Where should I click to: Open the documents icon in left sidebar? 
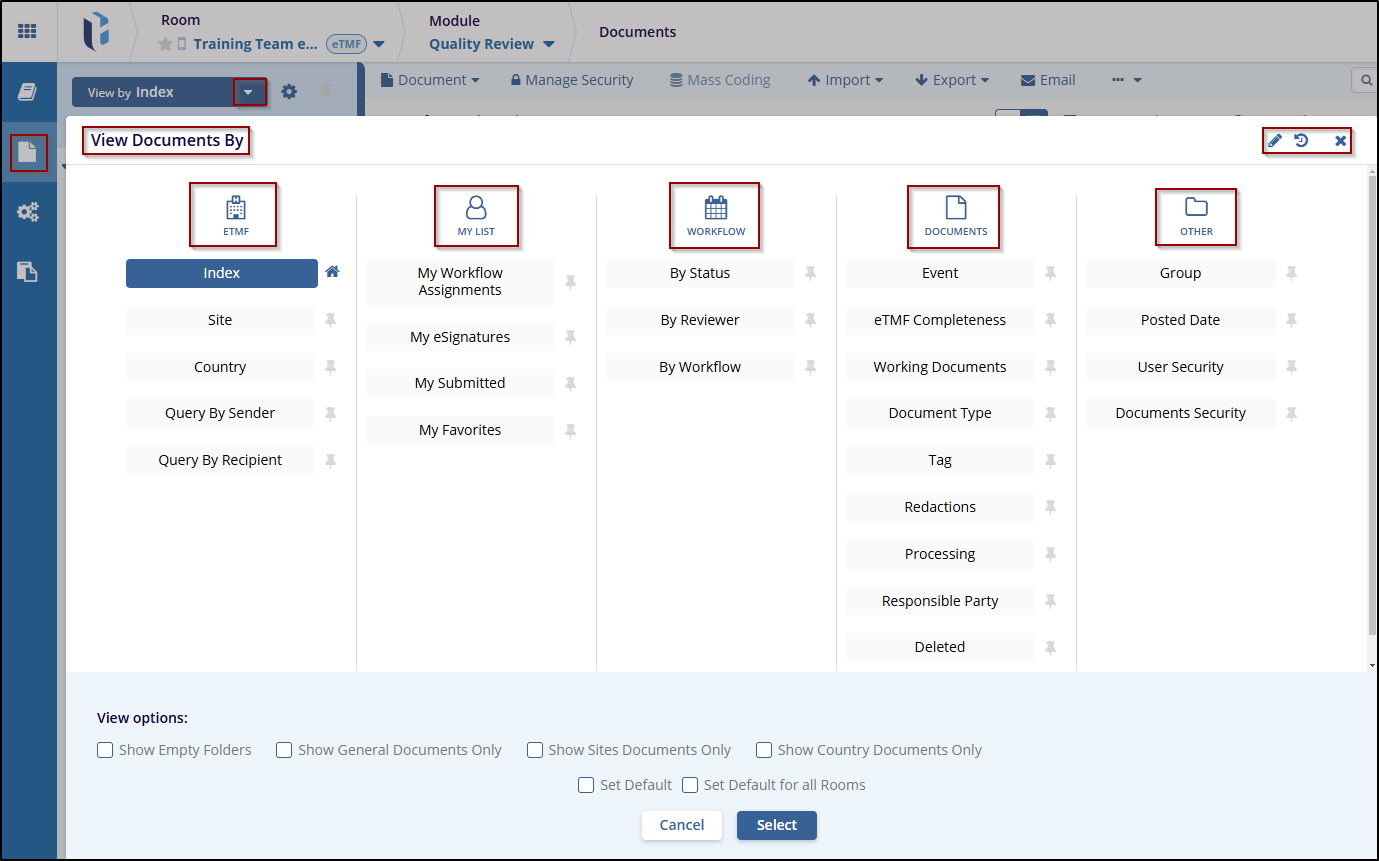click(x=28, y=153)
